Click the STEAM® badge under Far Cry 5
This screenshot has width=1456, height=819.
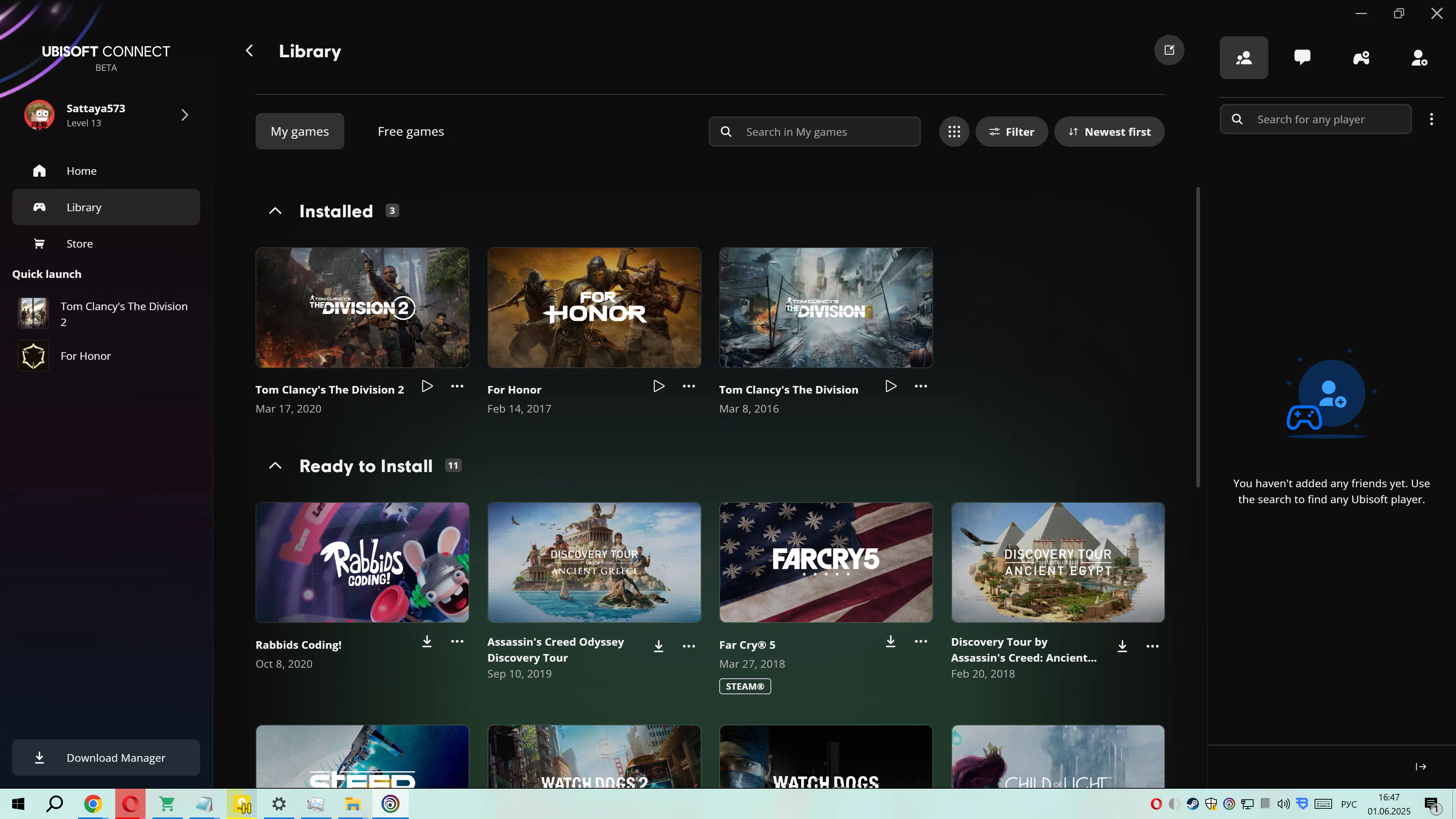click(x=745, y=686)
